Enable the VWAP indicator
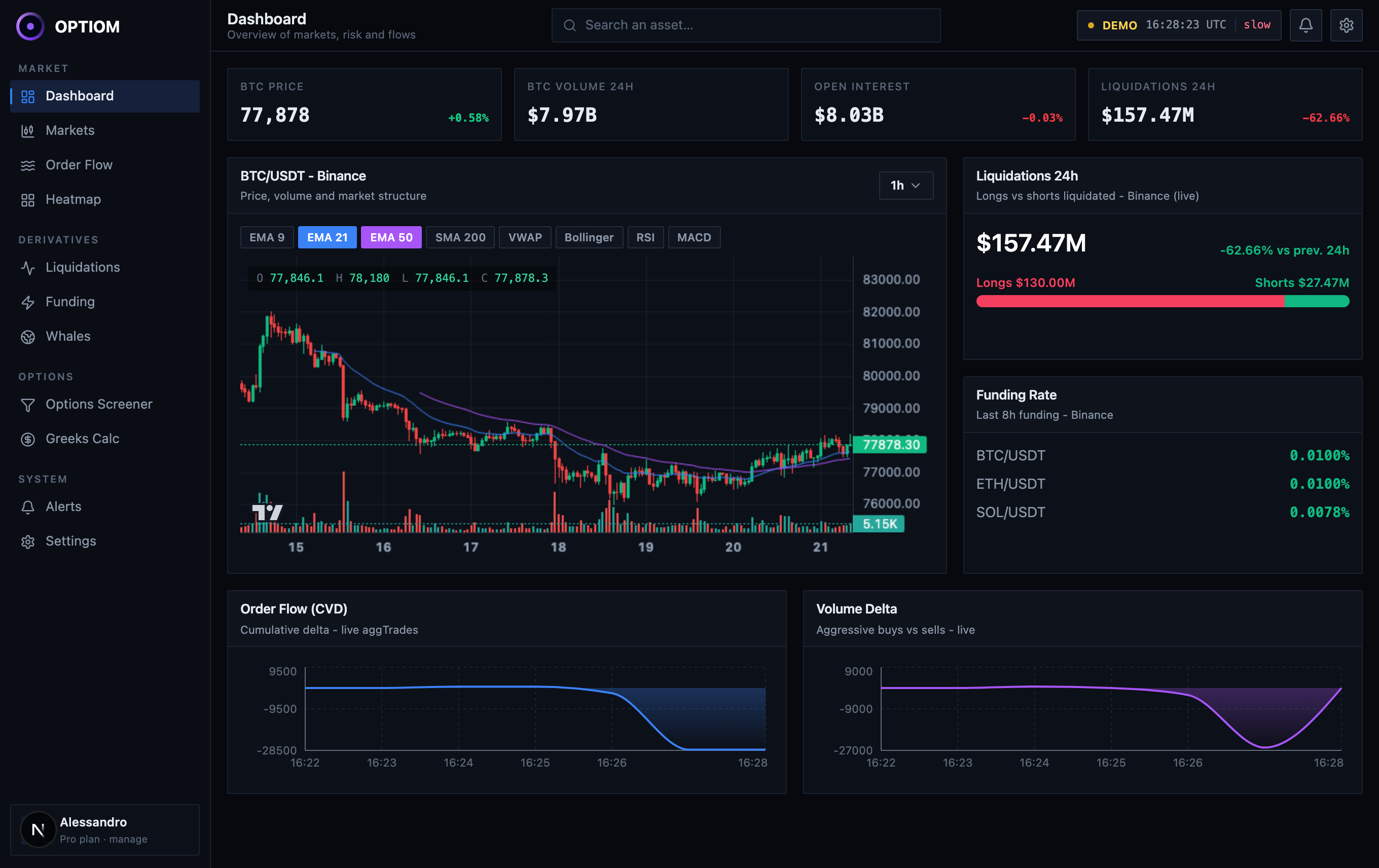Viewport: 1379px width, 868px height. pos(525,237)
